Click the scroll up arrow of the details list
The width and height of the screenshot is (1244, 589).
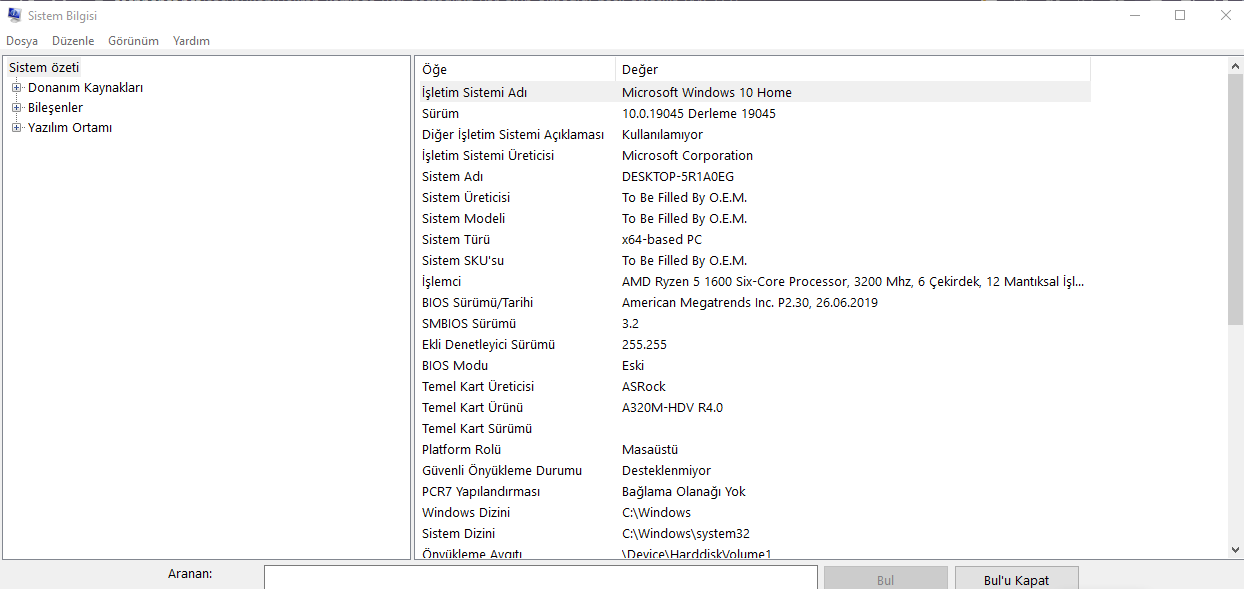point(1235,66)
